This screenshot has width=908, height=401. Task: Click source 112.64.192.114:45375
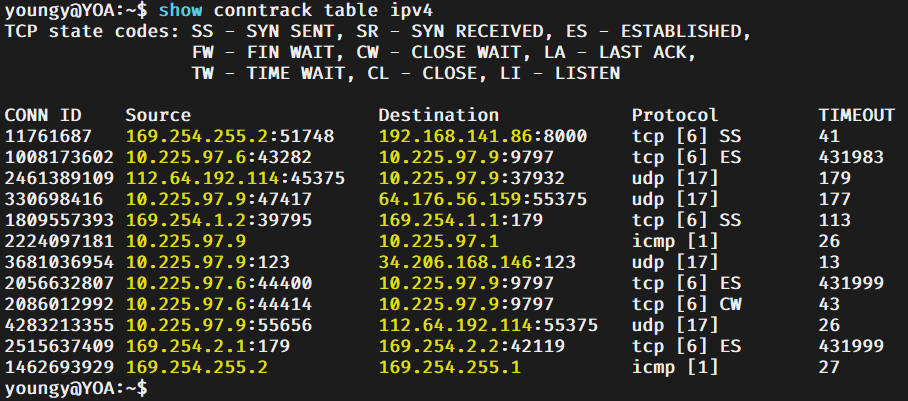[235, 178]
